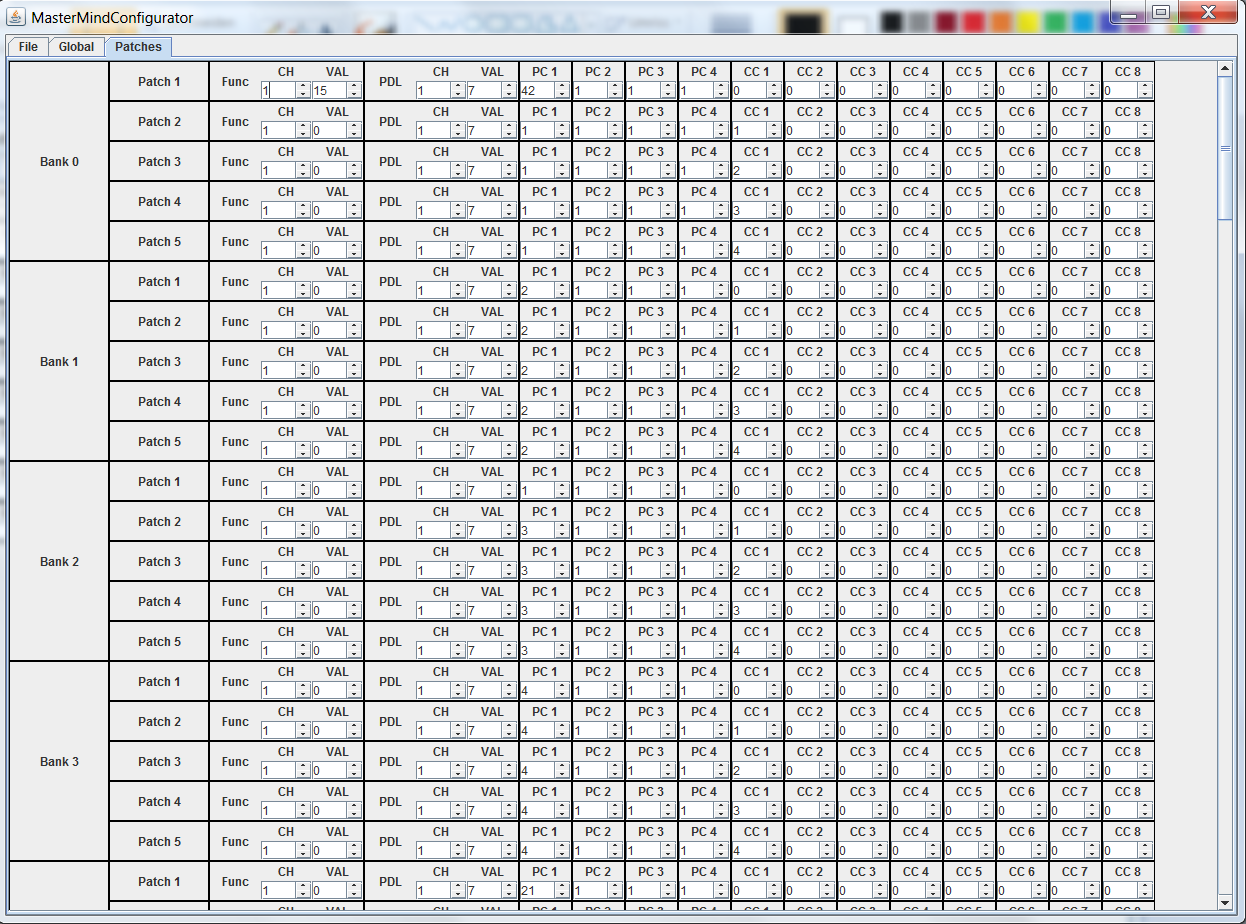Click the Java icon in the title bar
The height and width of the screenshot is (924, 1246).
16,18
